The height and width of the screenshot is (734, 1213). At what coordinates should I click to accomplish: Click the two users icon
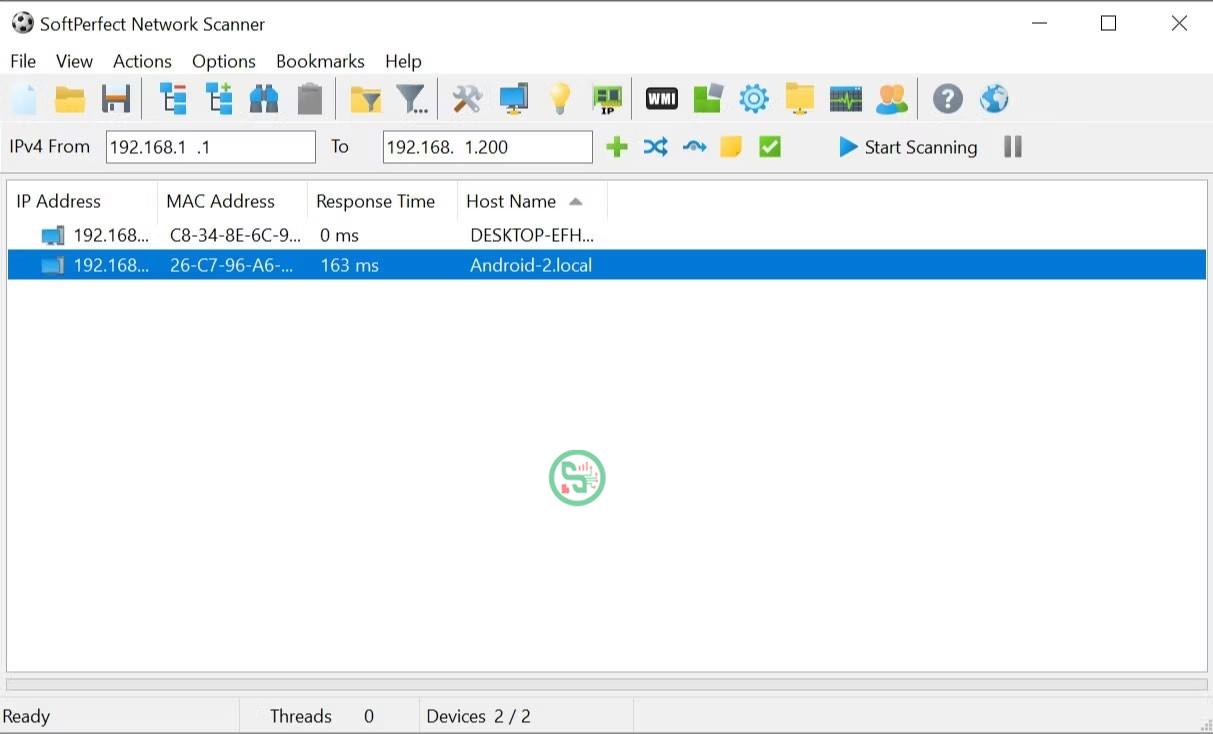[892, 99]
